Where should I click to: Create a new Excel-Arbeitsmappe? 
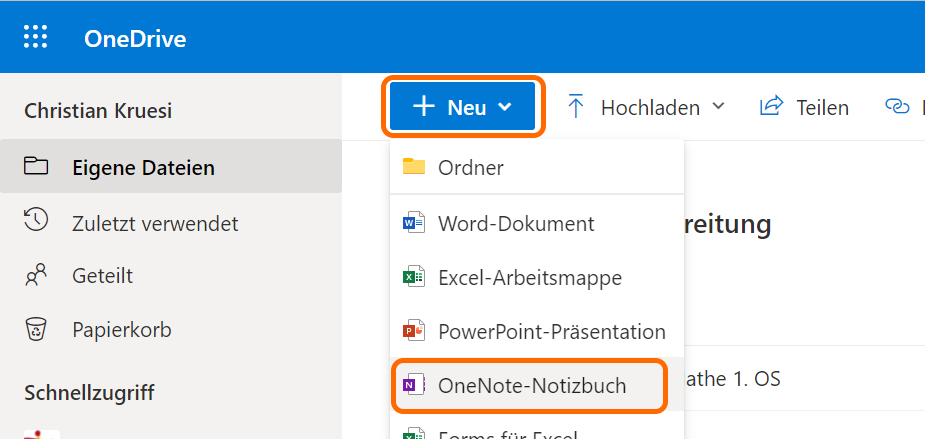(x=530, y=277)
